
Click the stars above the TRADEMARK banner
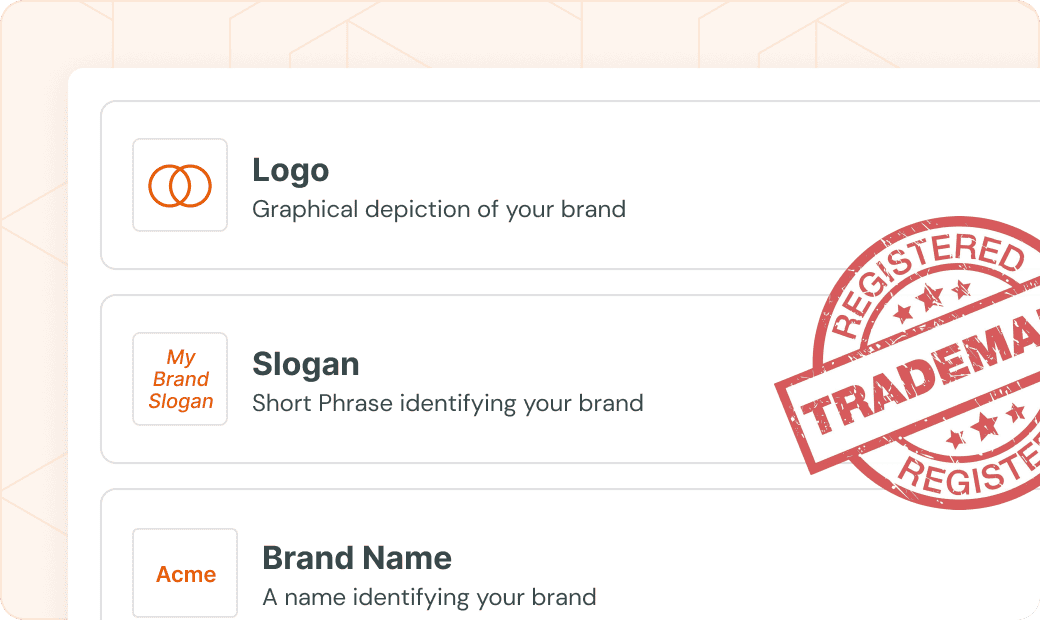coord(932,298)
